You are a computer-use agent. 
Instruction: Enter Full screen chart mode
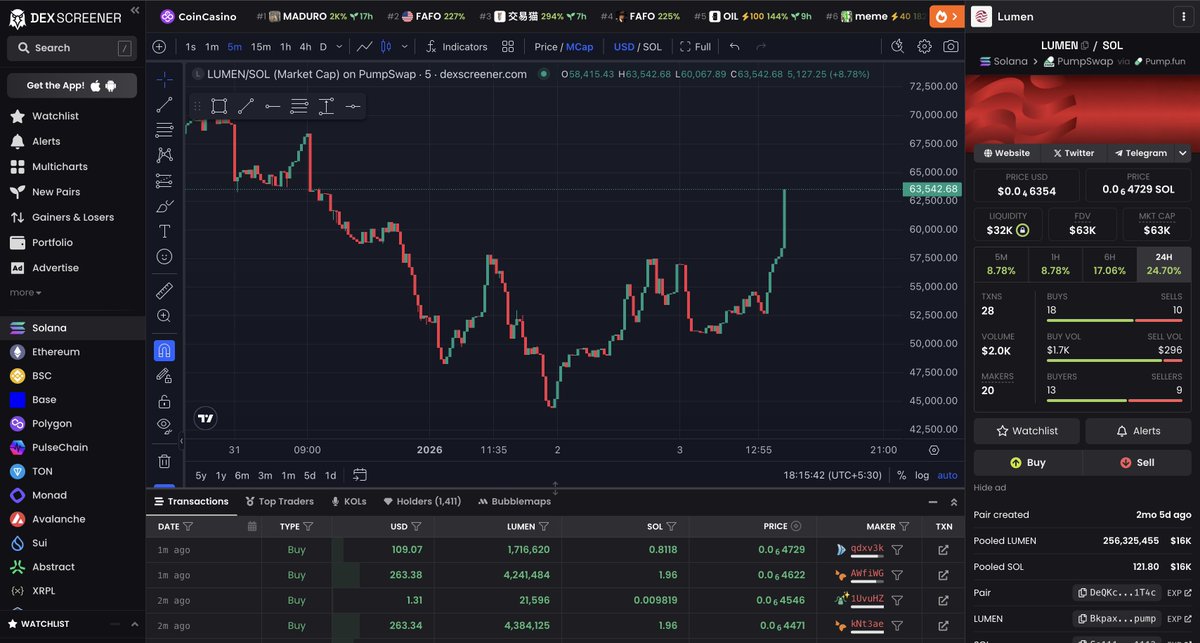click(695, 46)
